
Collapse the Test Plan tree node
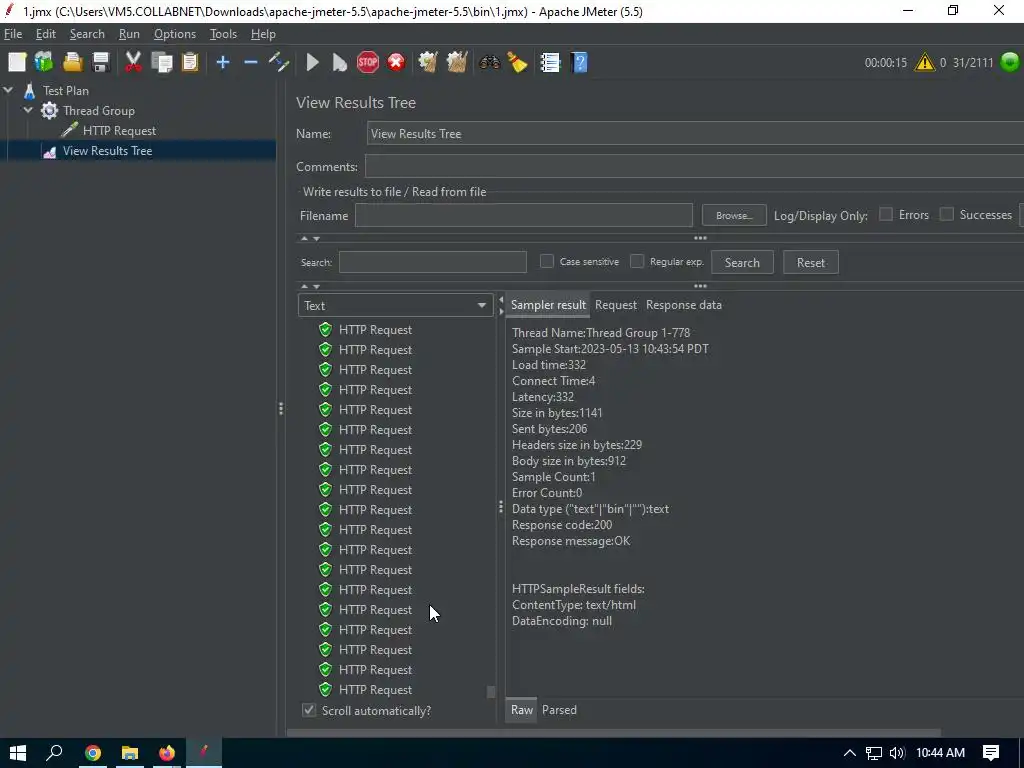coord(8,90)
